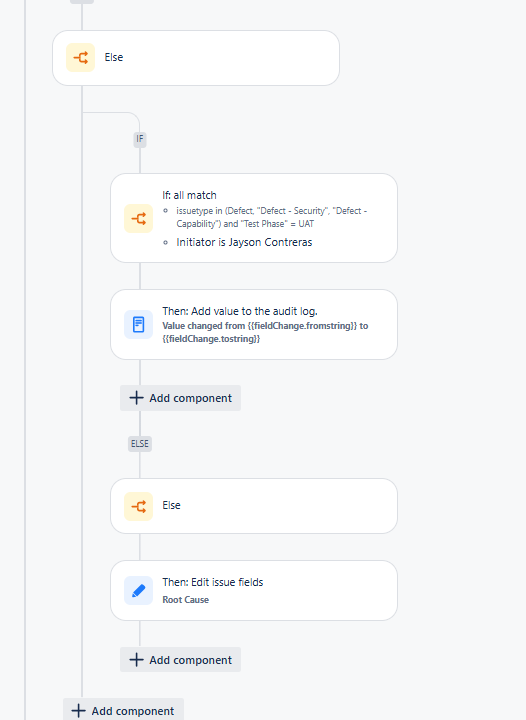Click the Edit issue fields pencil icon
This screenshot has height=720, width=526.
click(x=138, y=591)
